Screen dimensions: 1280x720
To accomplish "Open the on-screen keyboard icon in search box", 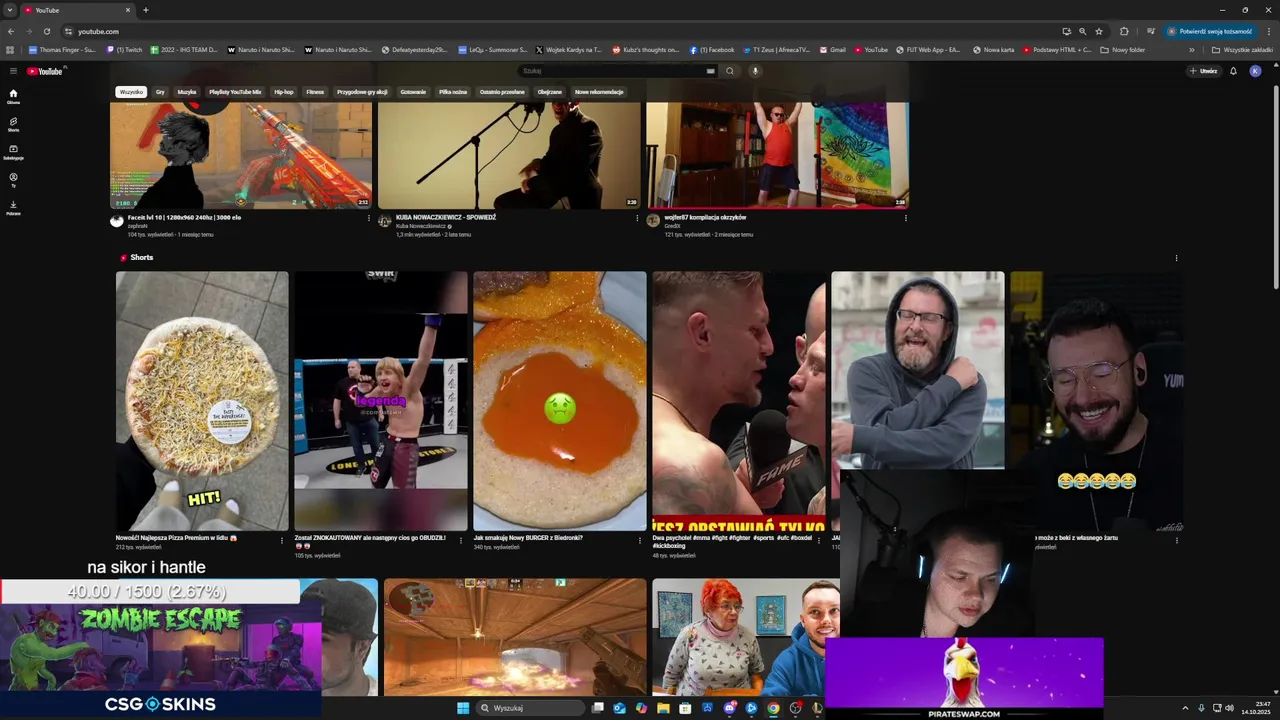I will [710, 71].
